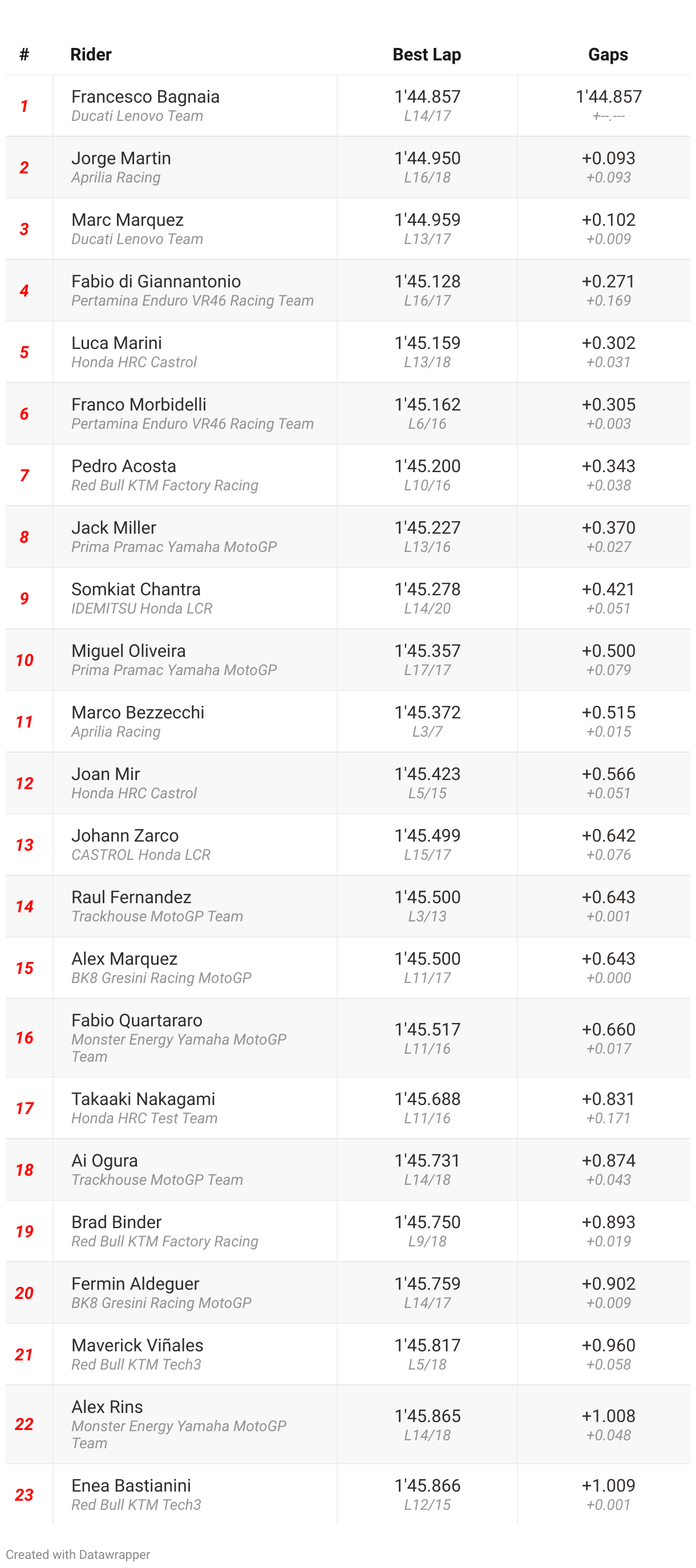Click Fabio Quartararo's rider name

136,1020
